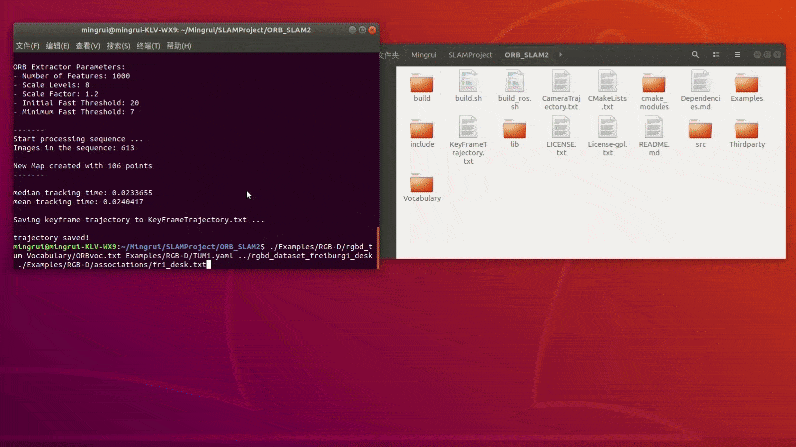Open terminal 帮助(H) menu
The image size is (796, 447).
tap(179, 46)
